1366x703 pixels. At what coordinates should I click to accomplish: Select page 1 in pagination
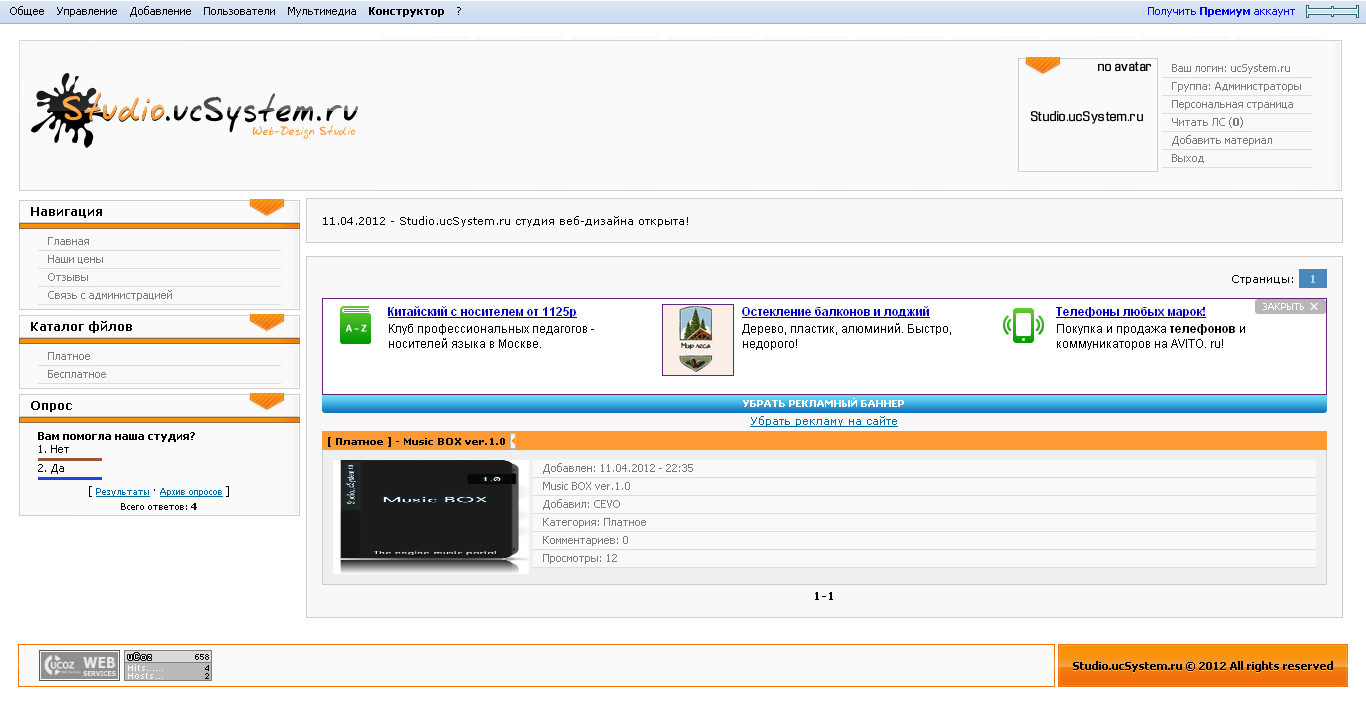(1312, 279)
